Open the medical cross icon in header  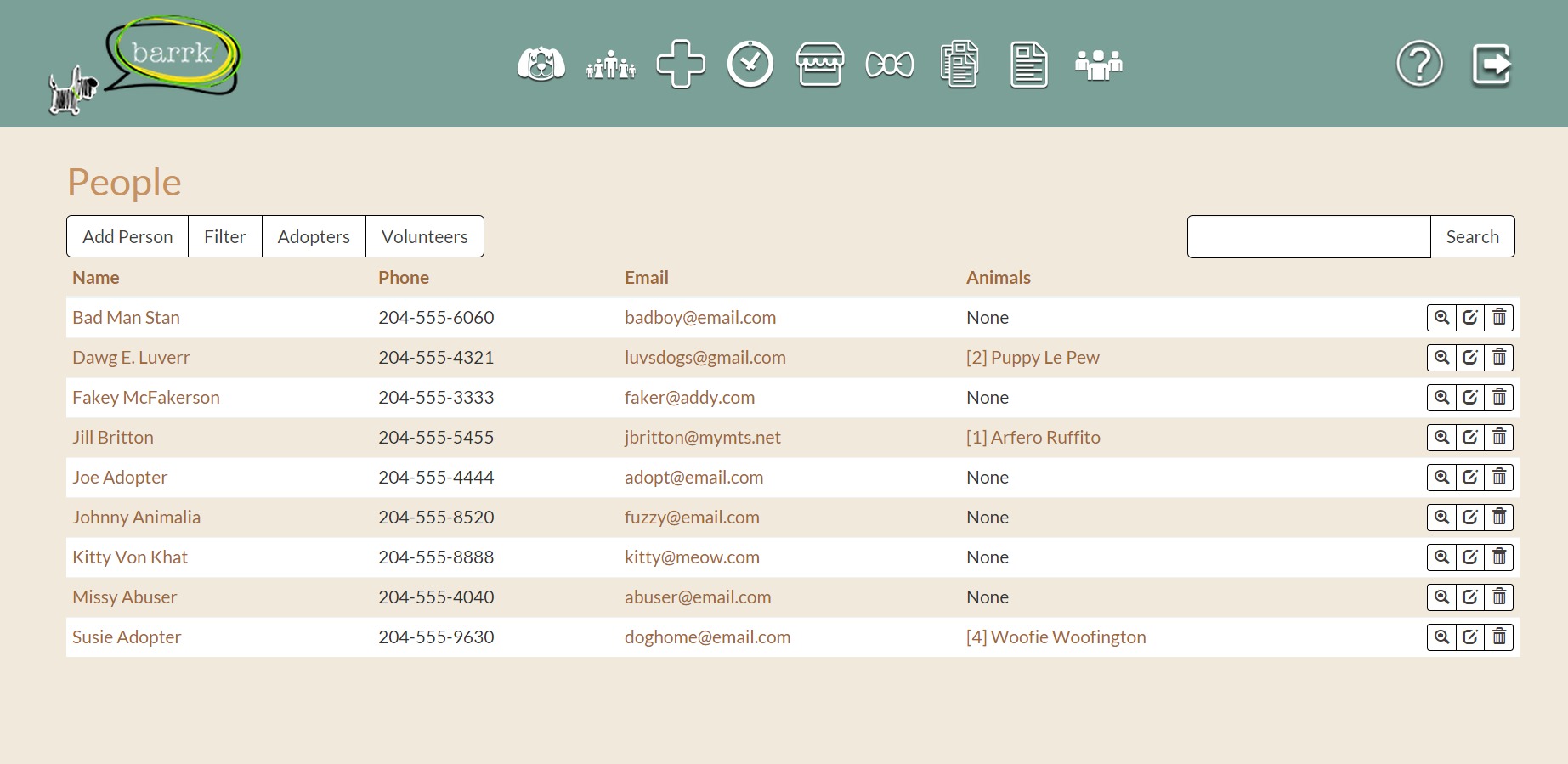pos(681,64)
